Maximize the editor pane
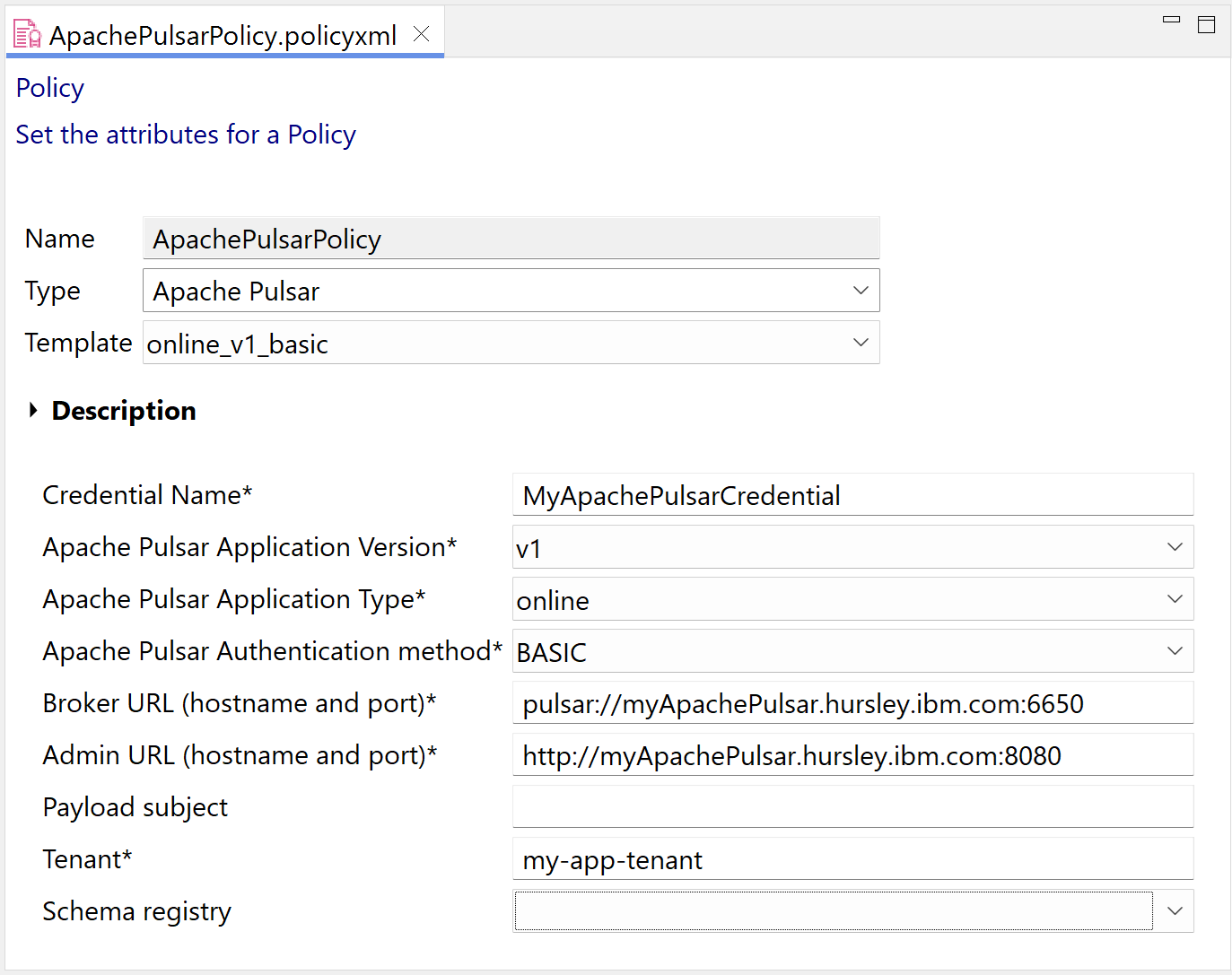Viewport: 1232px width, 975px height. tap(1207, 24)
